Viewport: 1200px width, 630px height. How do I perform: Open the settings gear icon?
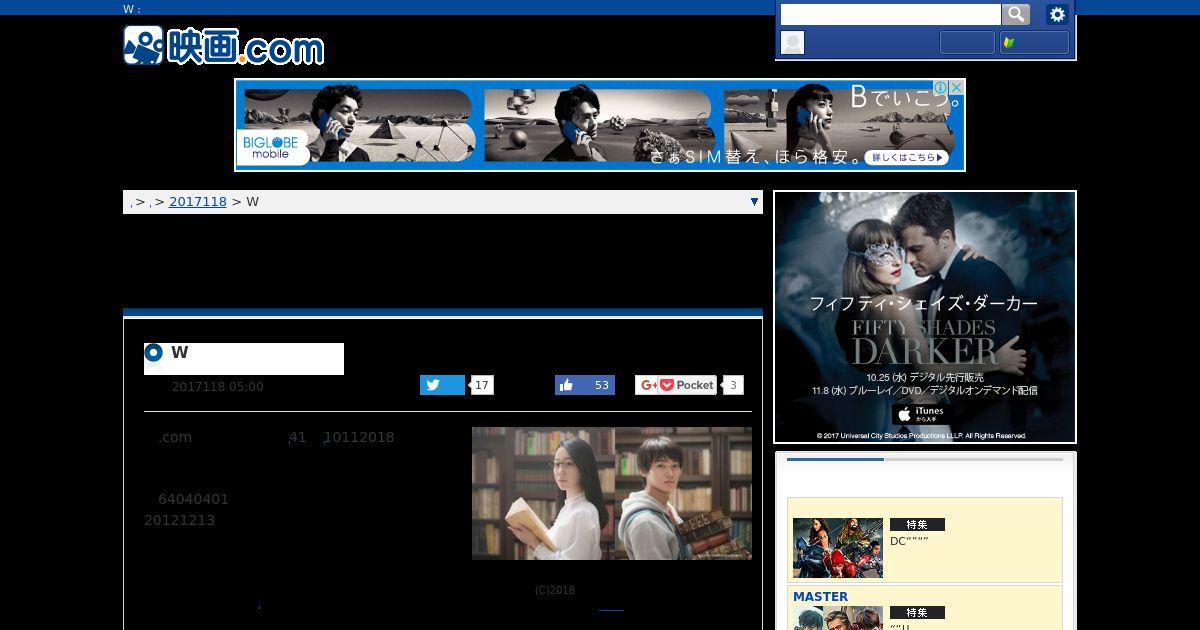tap(1057, 14)
